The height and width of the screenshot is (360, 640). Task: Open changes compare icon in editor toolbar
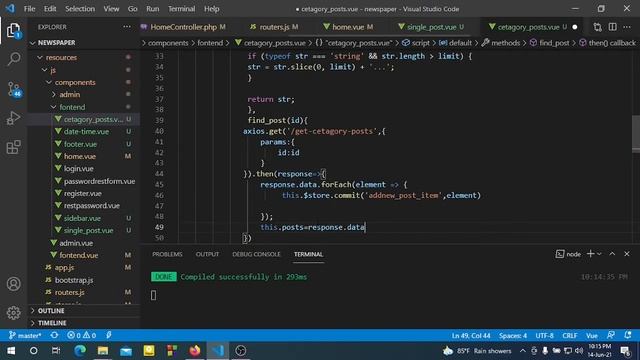point(598,27)
